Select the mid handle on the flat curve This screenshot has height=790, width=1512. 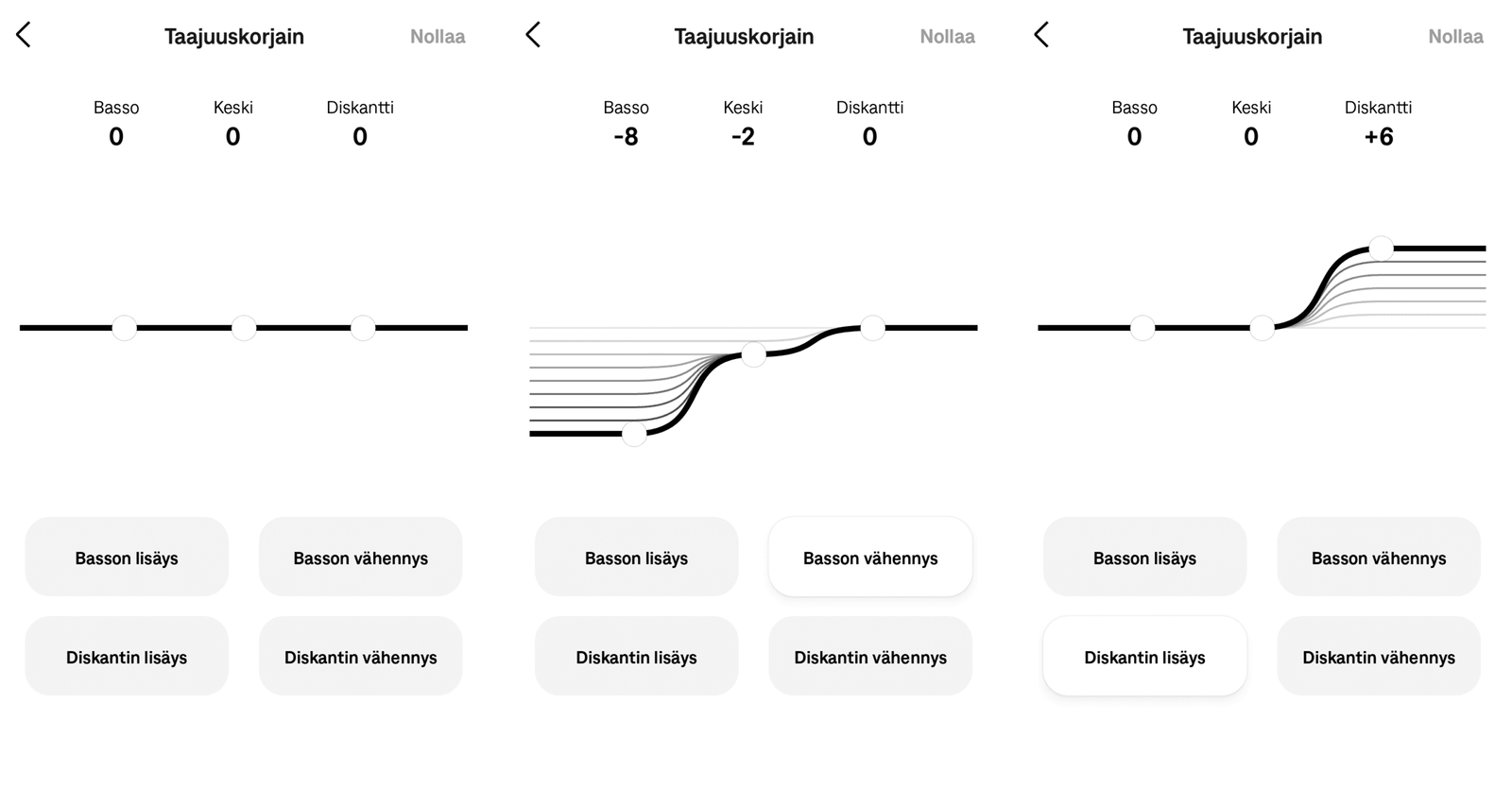point(244,328)
